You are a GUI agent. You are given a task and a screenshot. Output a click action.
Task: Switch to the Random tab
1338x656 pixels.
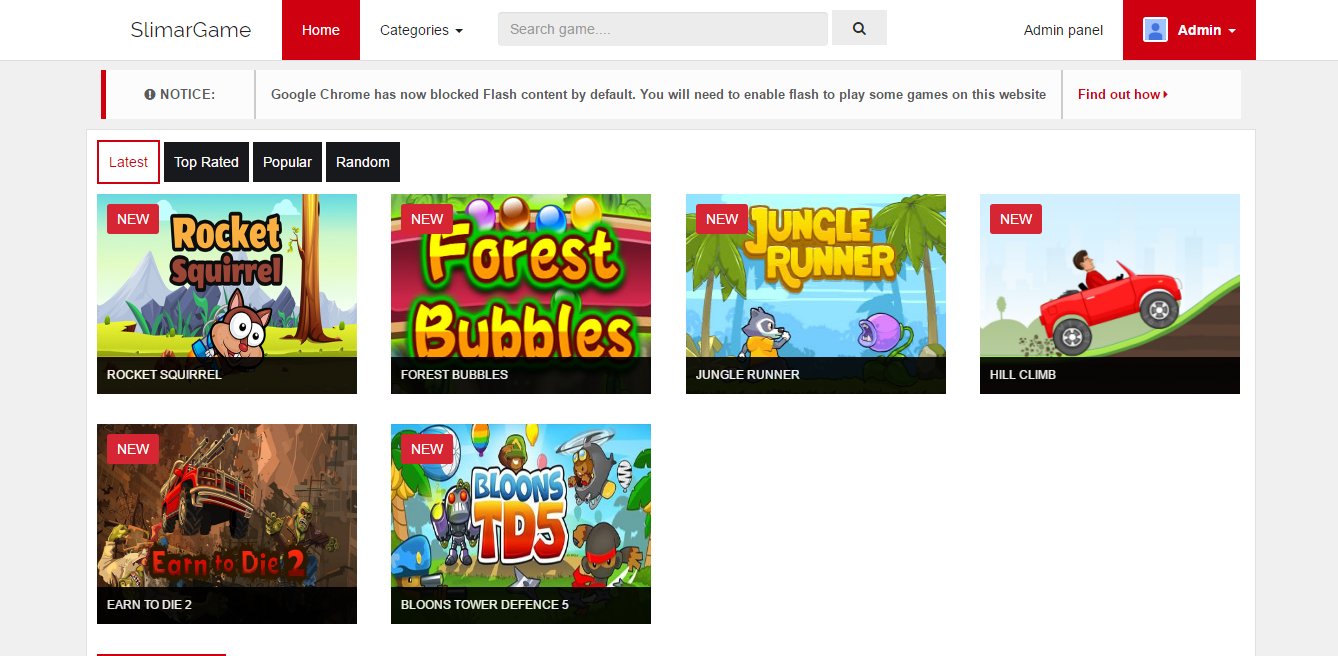[x=363, y=162]
